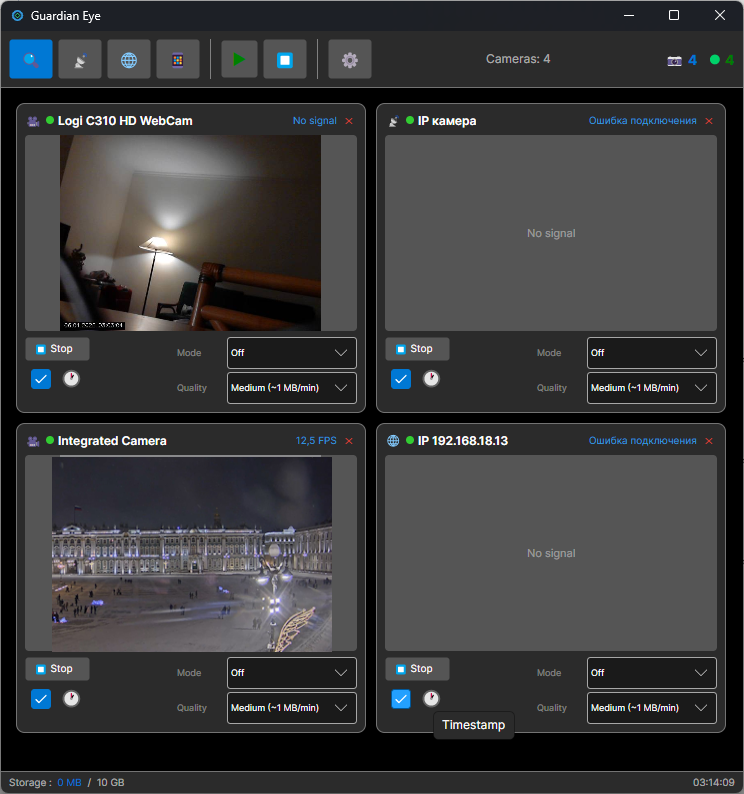This screenshot has width=744, height=794.
Task: Click the green active cameras indicator in toolbar
Action: pyautogui.click(x=715, y=60)
